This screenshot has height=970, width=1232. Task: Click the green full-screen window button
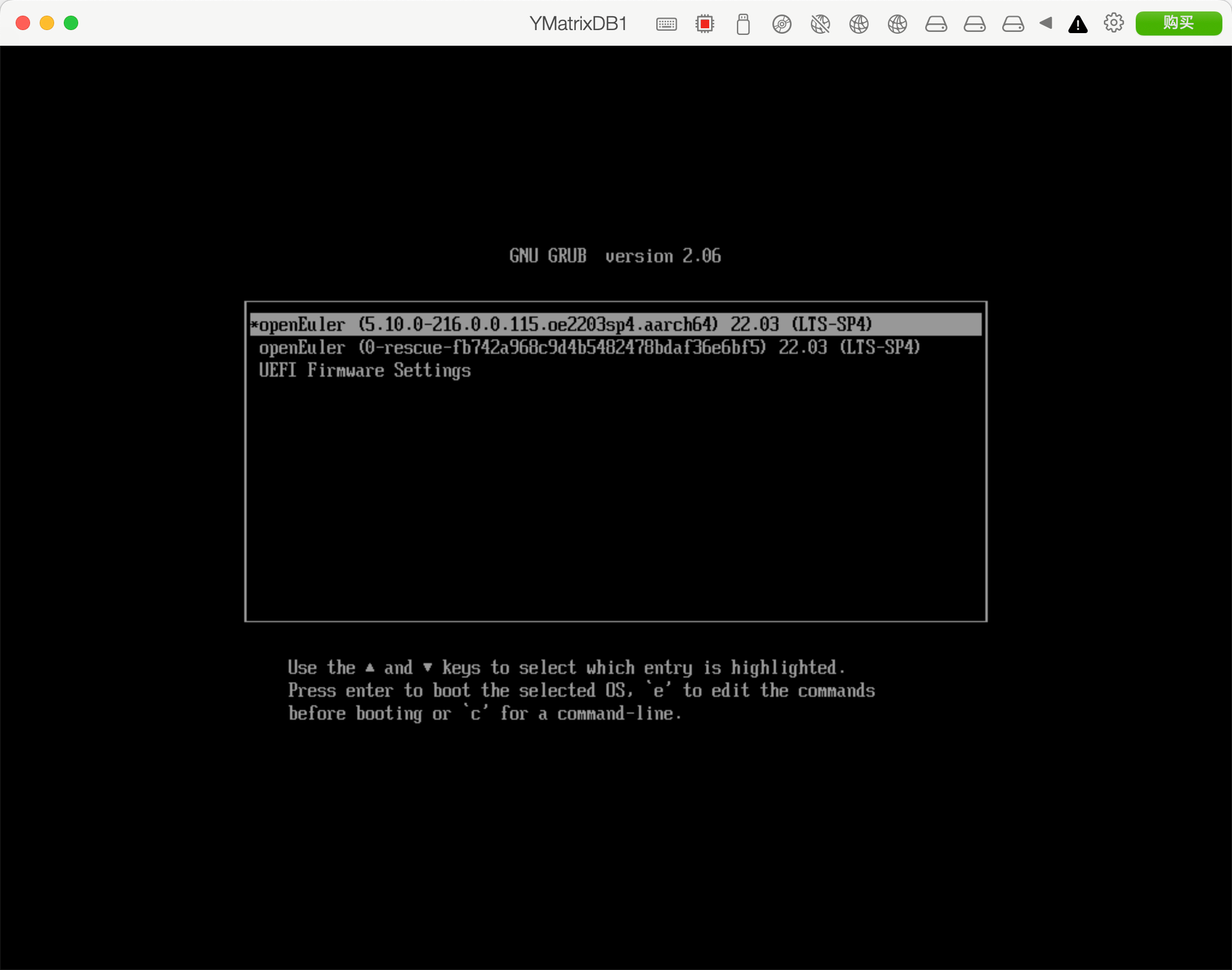pos(71,23)
